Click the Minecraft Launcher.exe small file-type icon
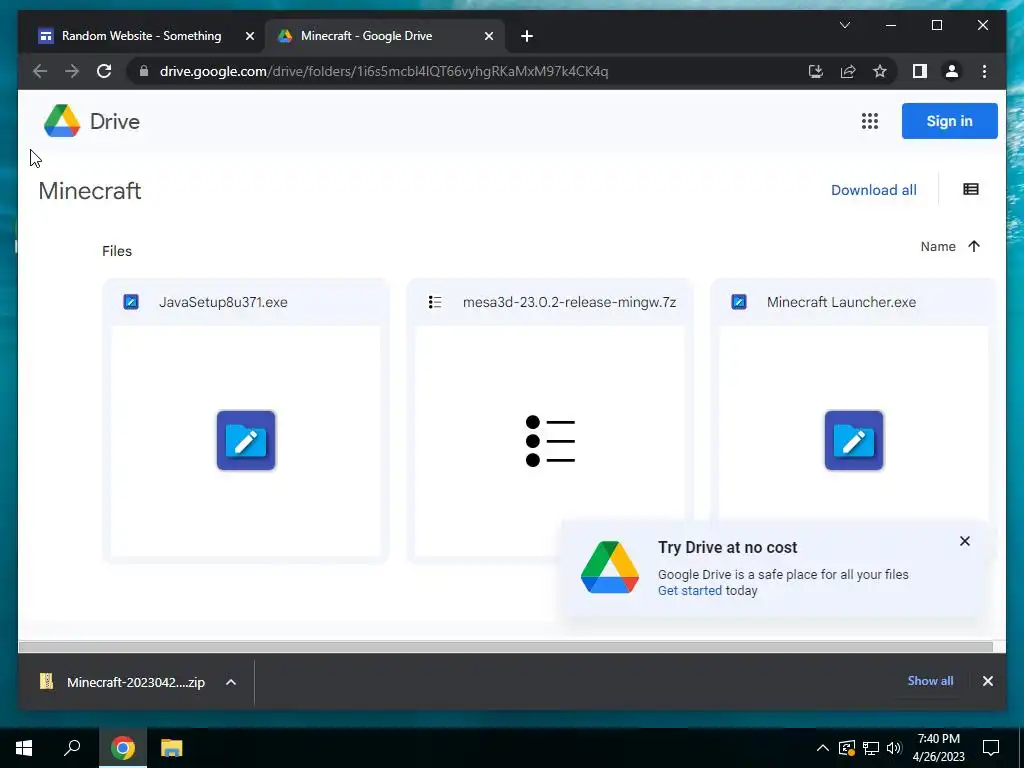The height and width of the screenshot is (768, 1024). [x=739, y=302]
